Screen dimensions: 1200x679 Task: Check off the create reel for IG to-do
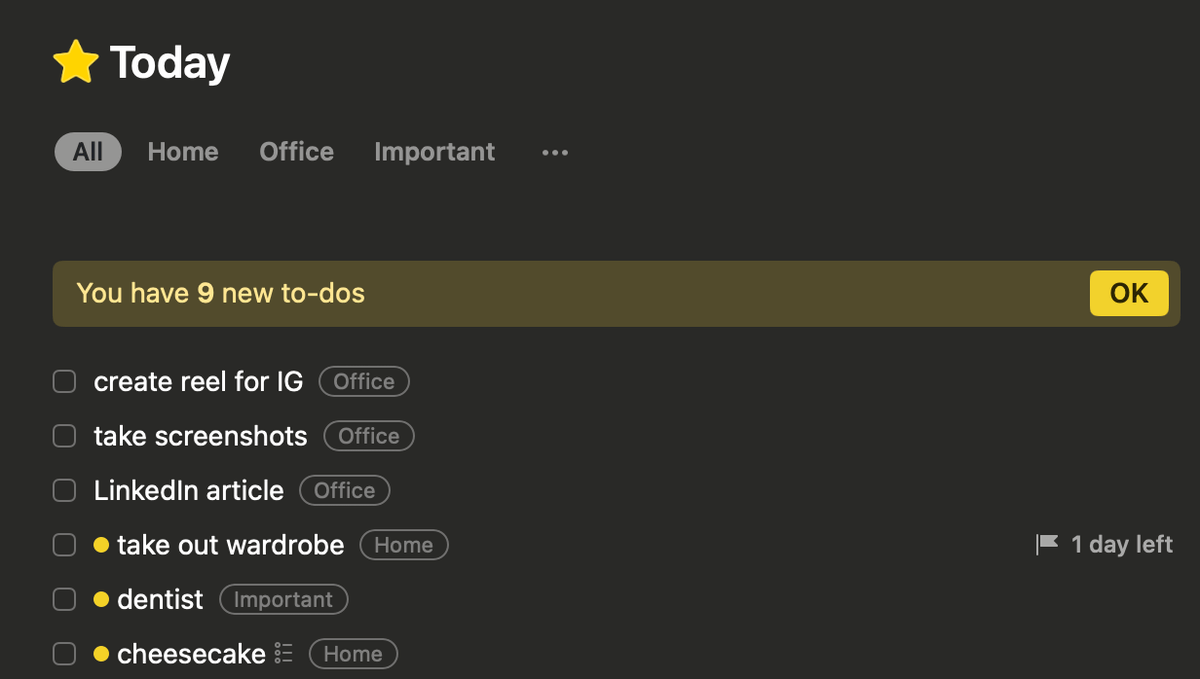click(x=64, y=381)
